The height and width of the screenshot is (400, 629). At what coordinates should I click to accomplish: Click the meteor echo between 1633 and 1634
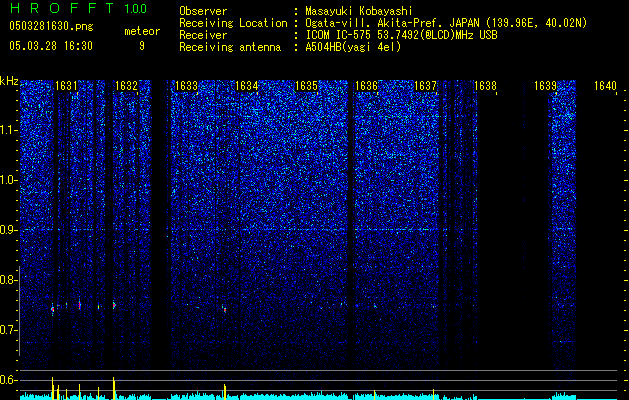pos(224,309)
